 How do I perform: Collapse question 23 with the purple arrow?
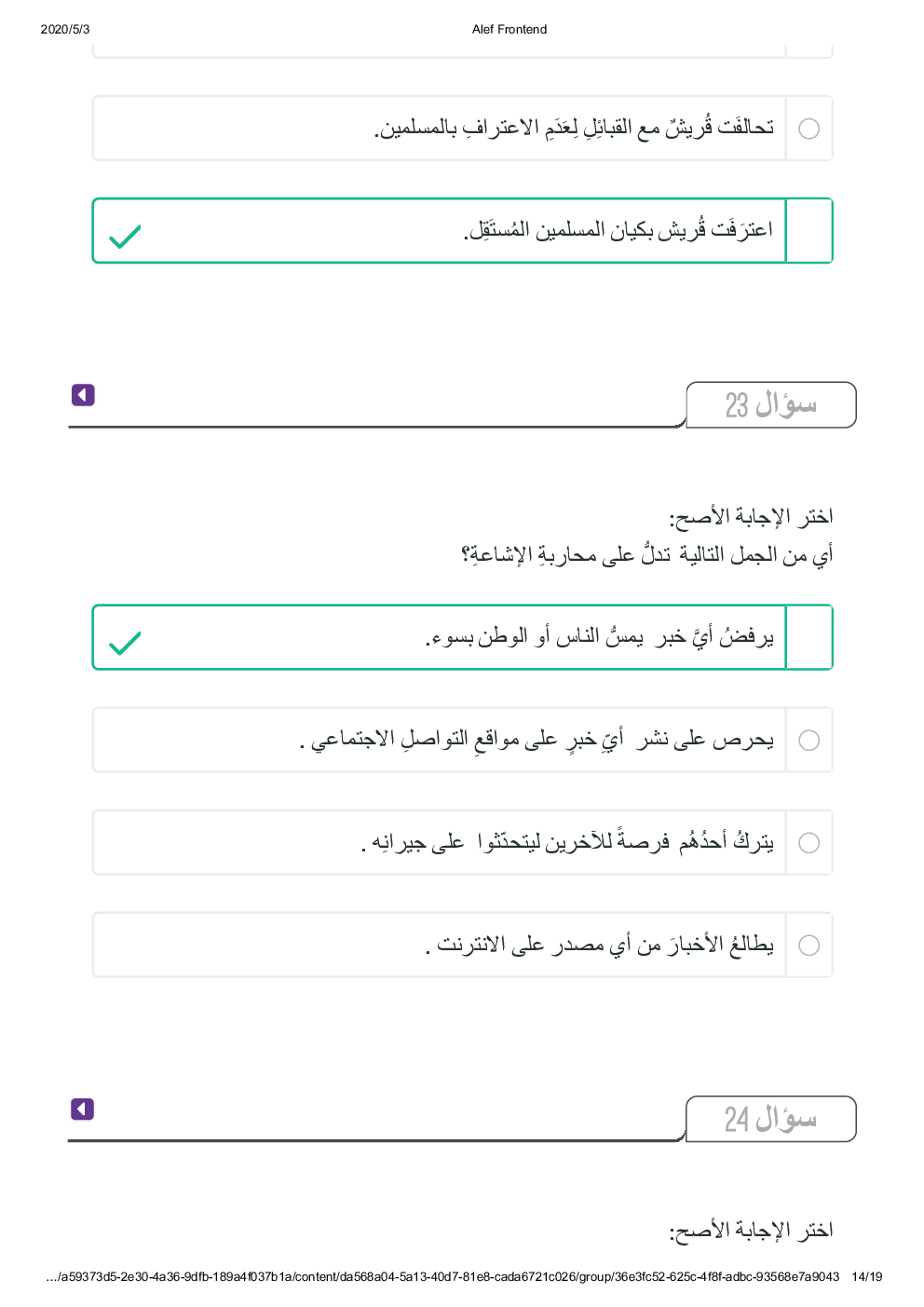[83, 395]
